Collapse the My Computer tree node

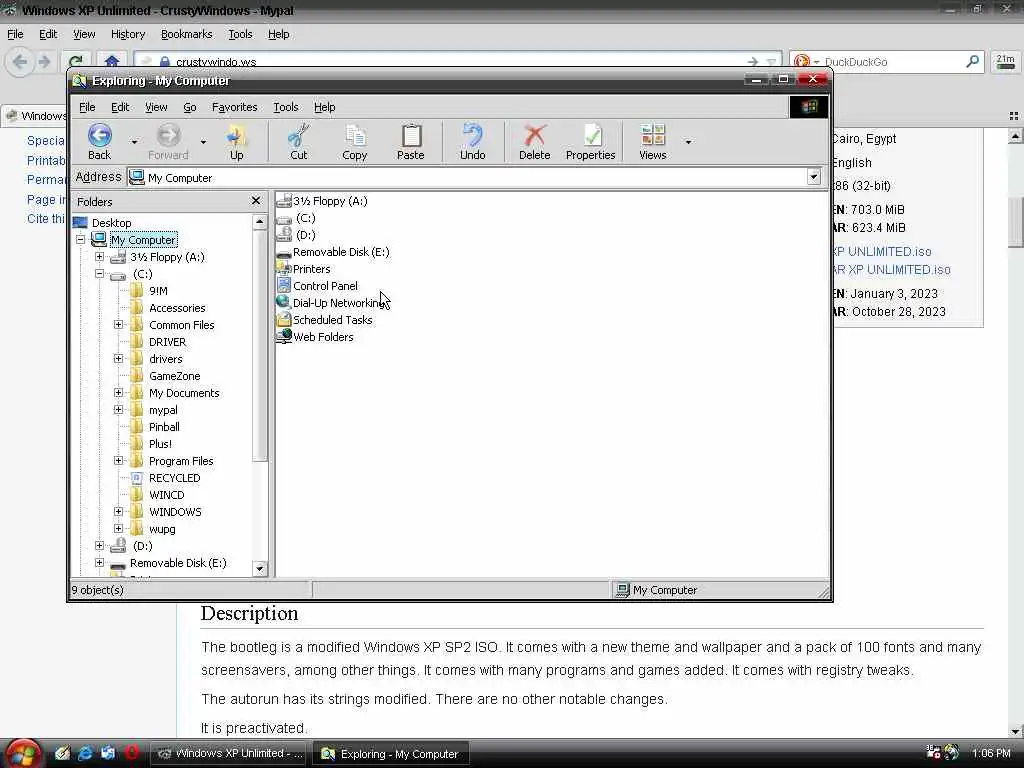tap(80, 240)
